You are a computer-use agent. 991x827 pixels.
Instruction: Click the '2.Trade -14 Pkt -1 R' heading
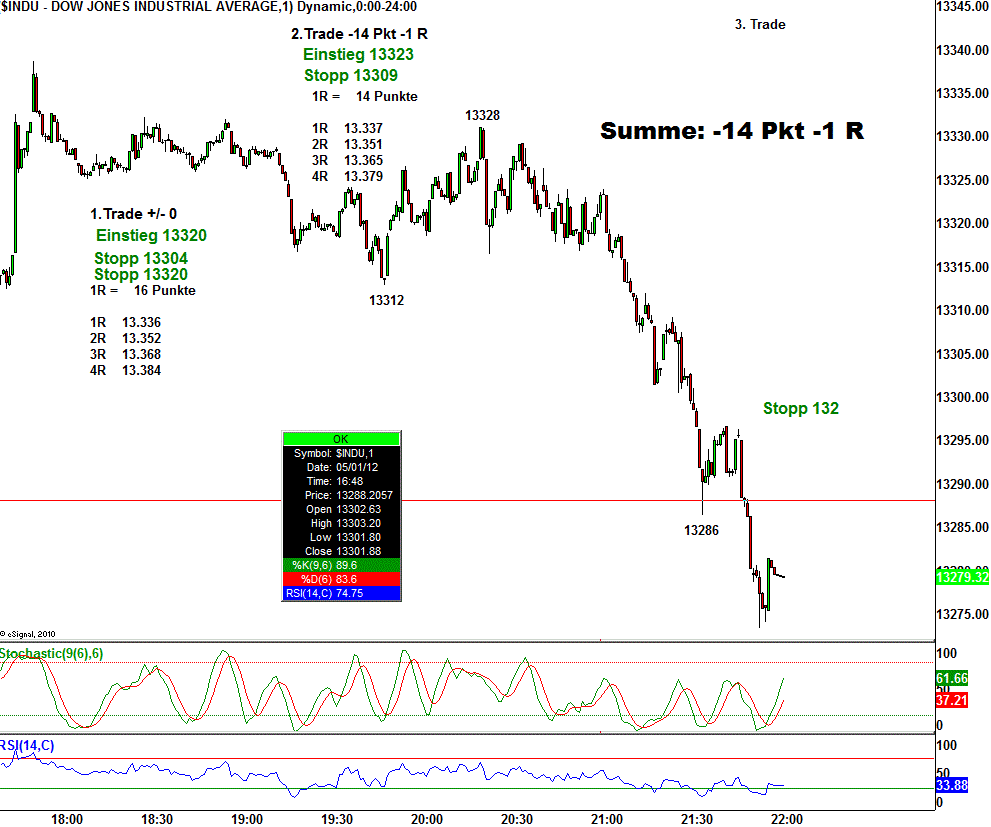(x=359, y=33)
